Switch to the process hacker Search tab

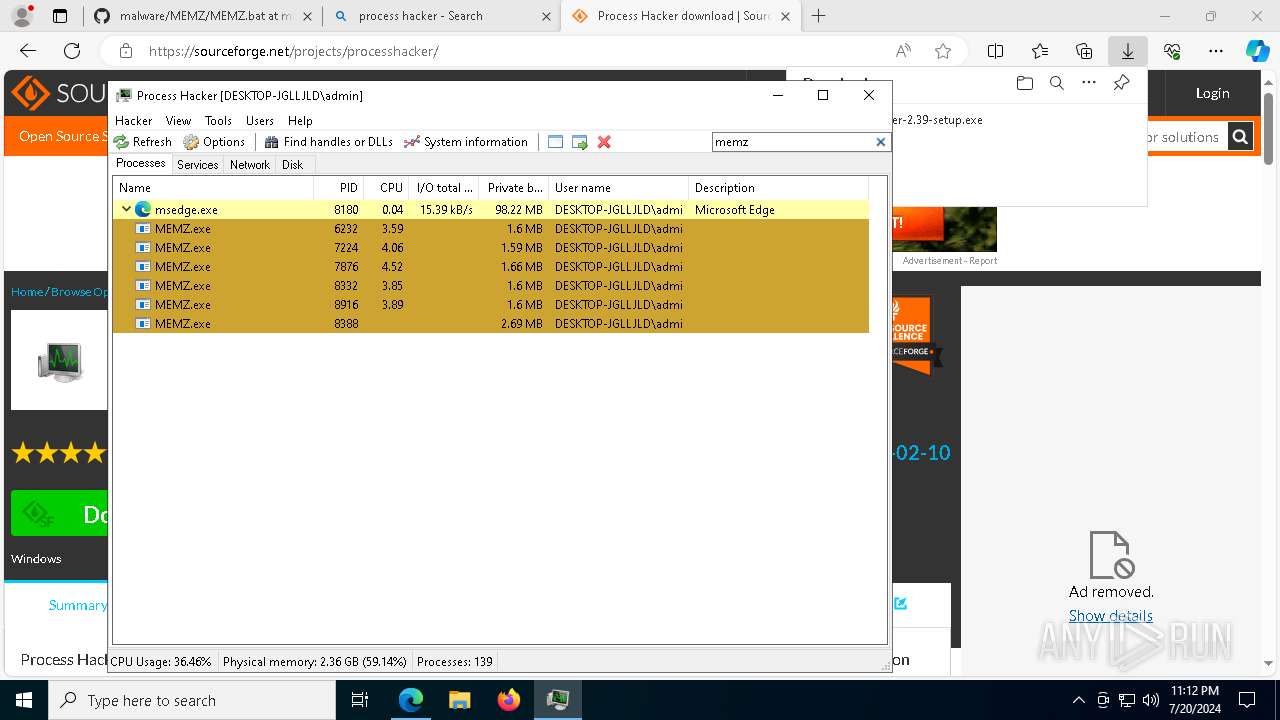tap(441, 16)
